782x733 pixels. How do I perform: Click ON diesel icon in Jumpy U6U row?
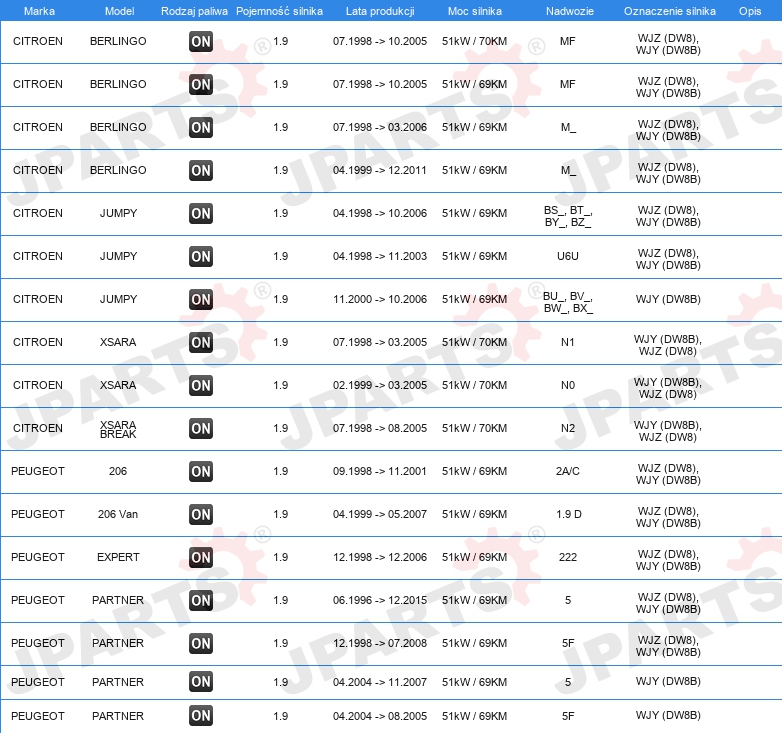pyautogui.click(x=201, y=256)
